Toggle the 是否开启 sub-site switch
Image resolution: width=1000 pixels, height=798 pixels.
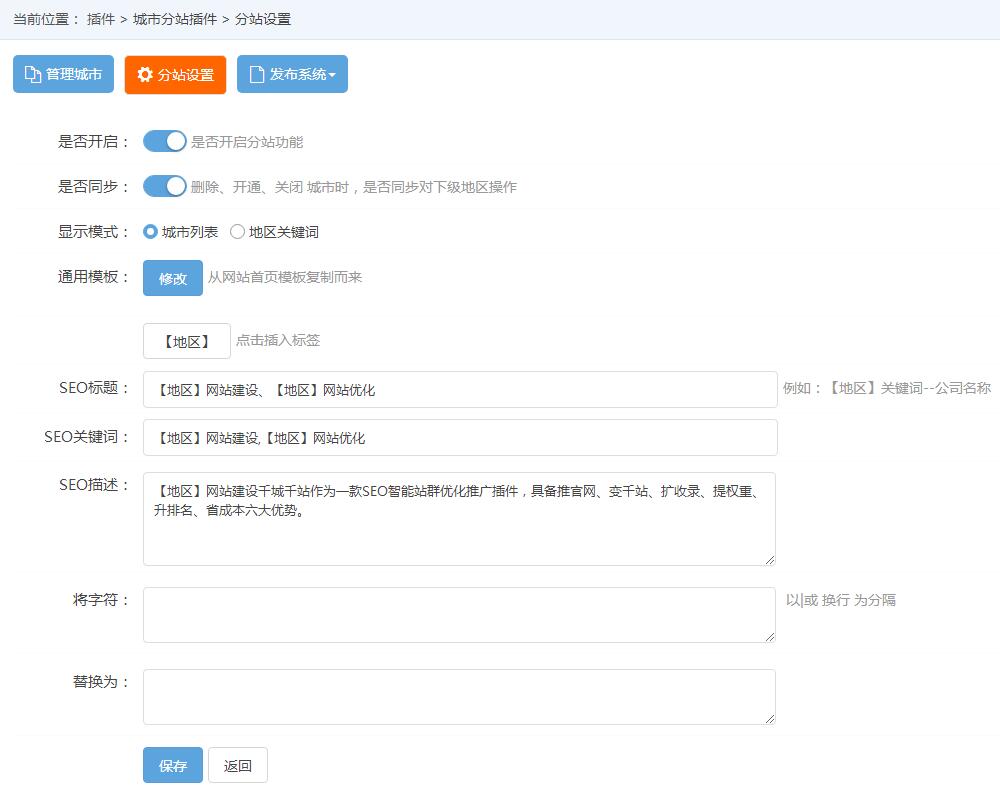(165, 142)
